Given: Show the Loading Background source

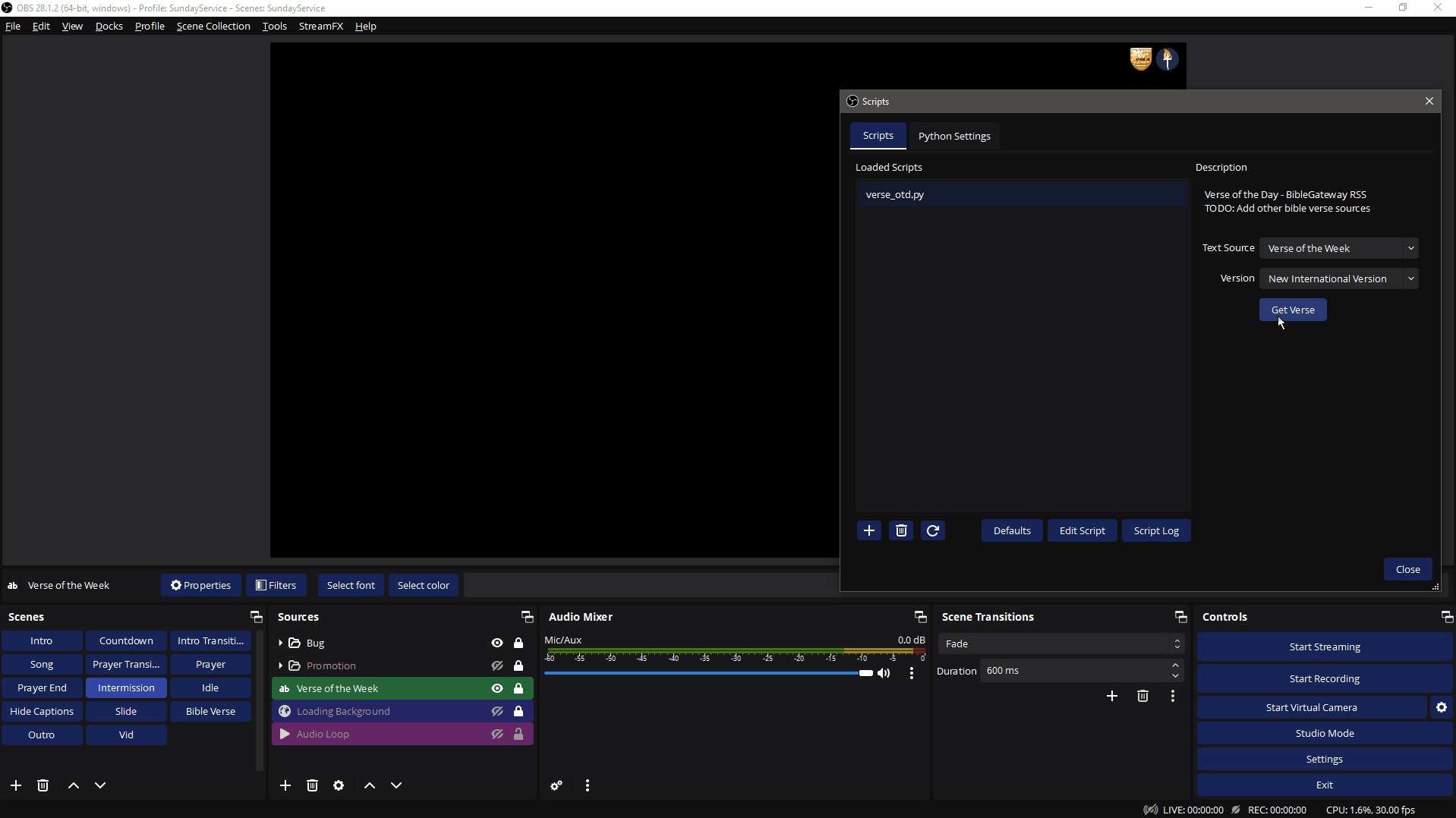Looking at the screenshot, I should [497, 711].
